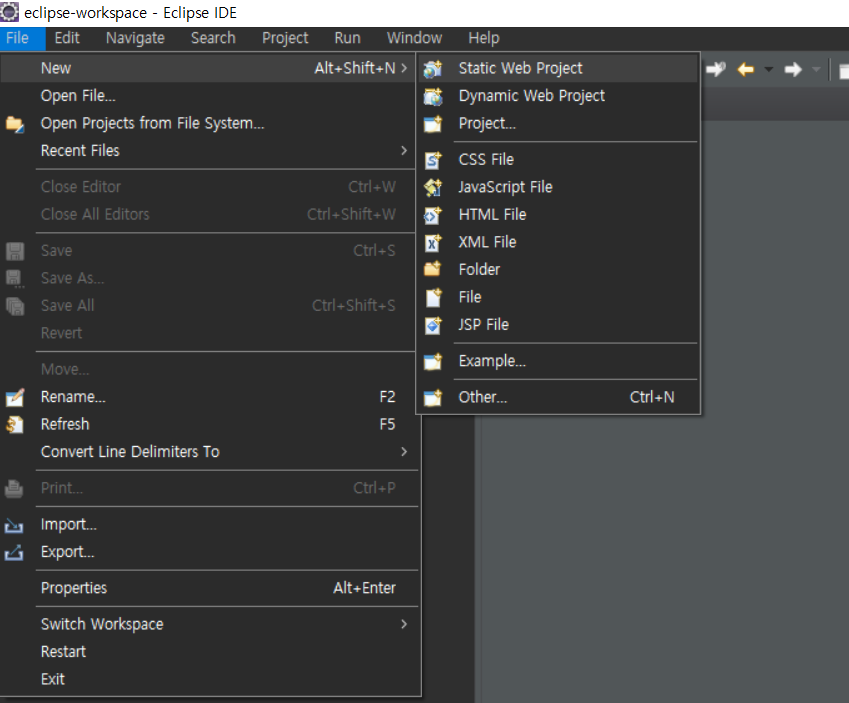The width and height of the screenshot is (849, 703).
Task: Open the Project menu
Action: [x=285, y=38]
